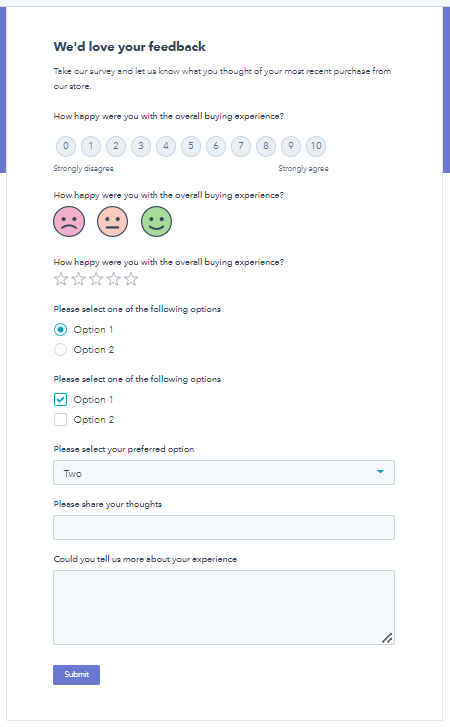Pick score 5 on rating scale

(x=191, y=147)
